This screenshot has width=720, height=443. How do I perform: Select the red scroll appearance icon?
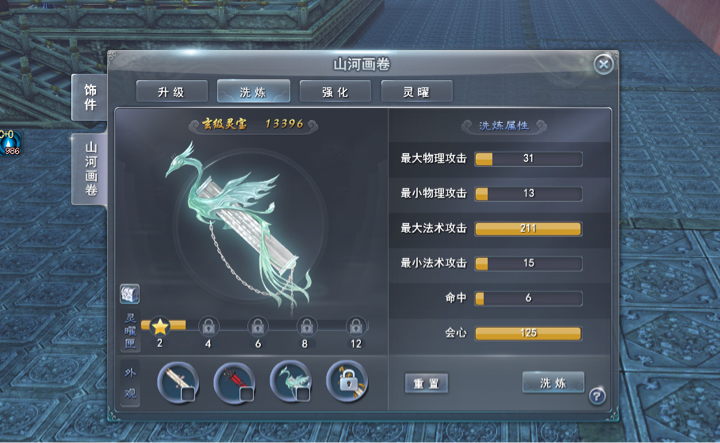coord(234,382)
